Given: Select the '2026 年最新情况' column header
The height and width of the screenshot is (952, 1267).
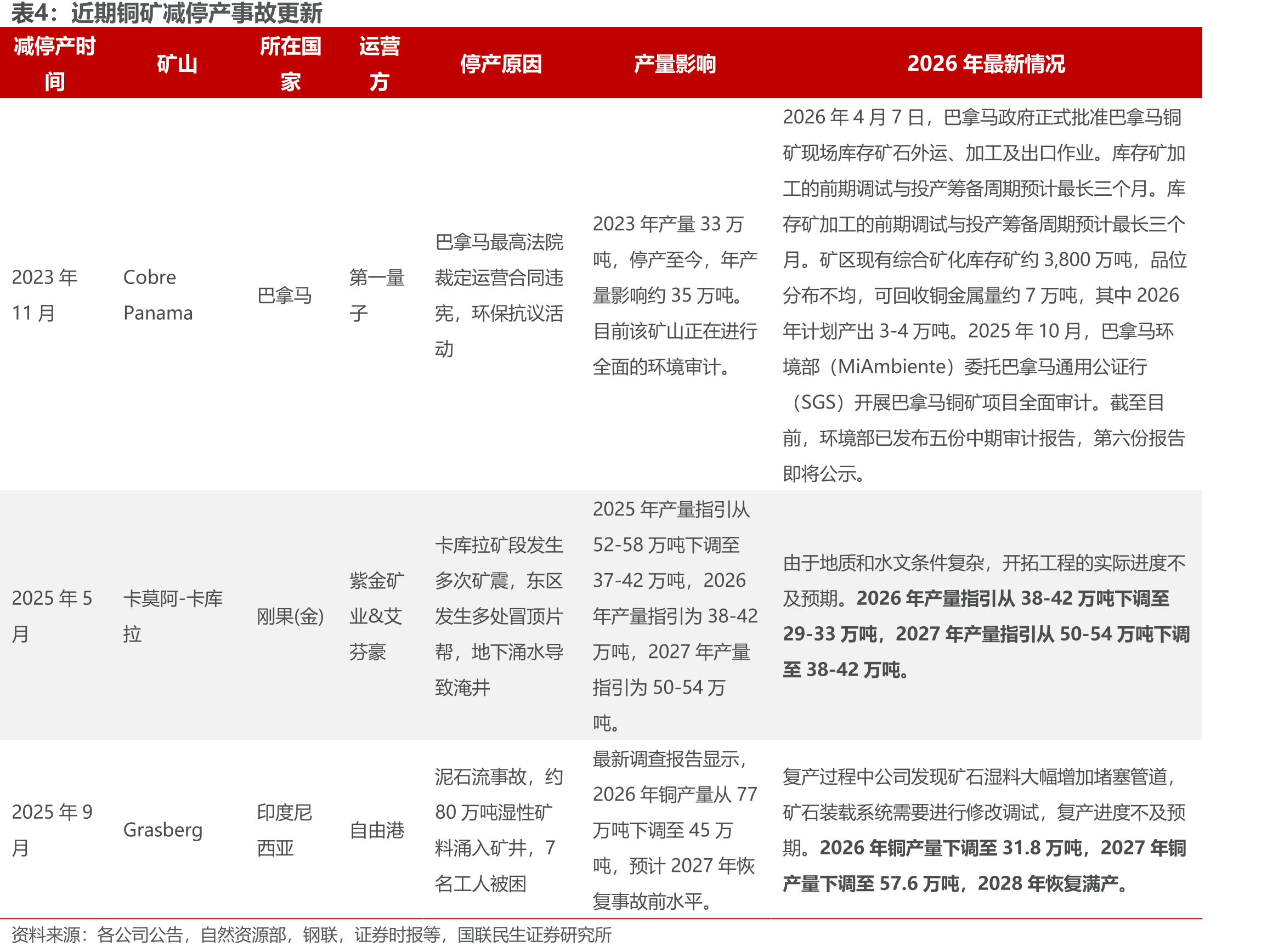Looking at the screenshot, I should pyautogui.click(x=986, y=64).
